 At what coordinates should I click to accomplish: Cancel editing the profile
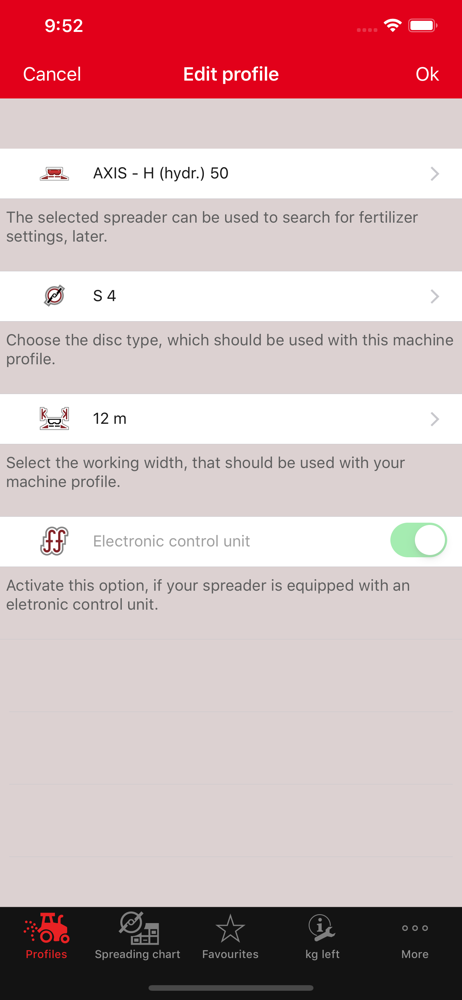coord(52,75)
